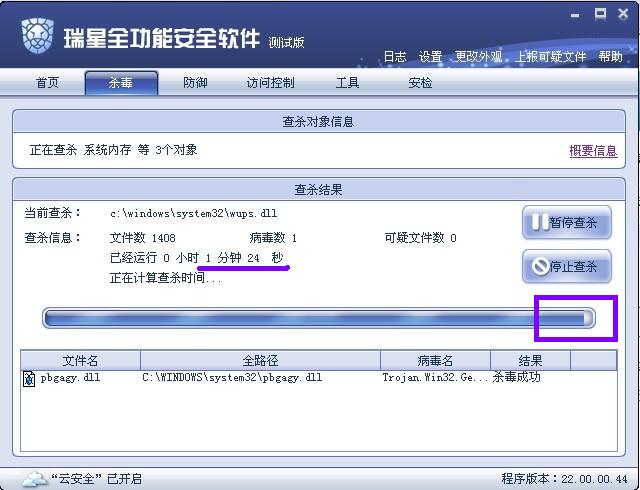Click the pbgagy.dll file icon
This screenshot has height=490, width=640.
pos(29,378)
